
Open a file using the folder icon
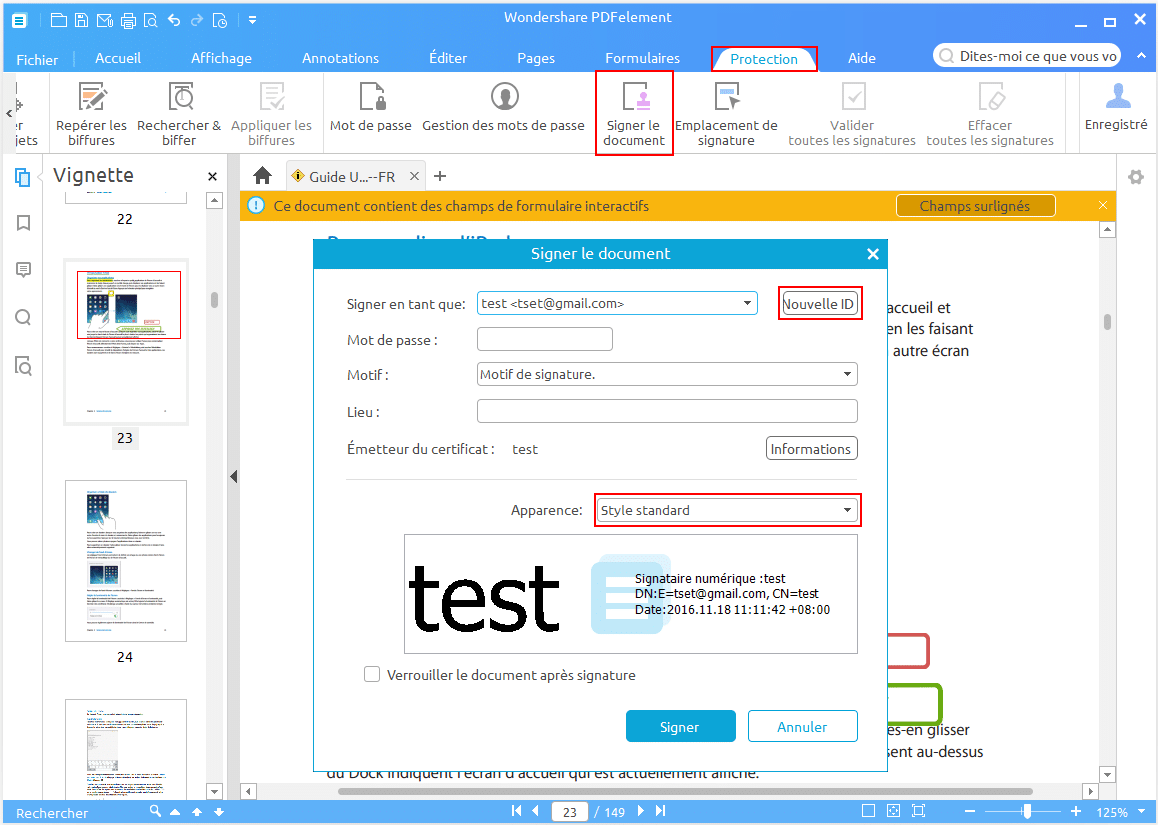58,21
